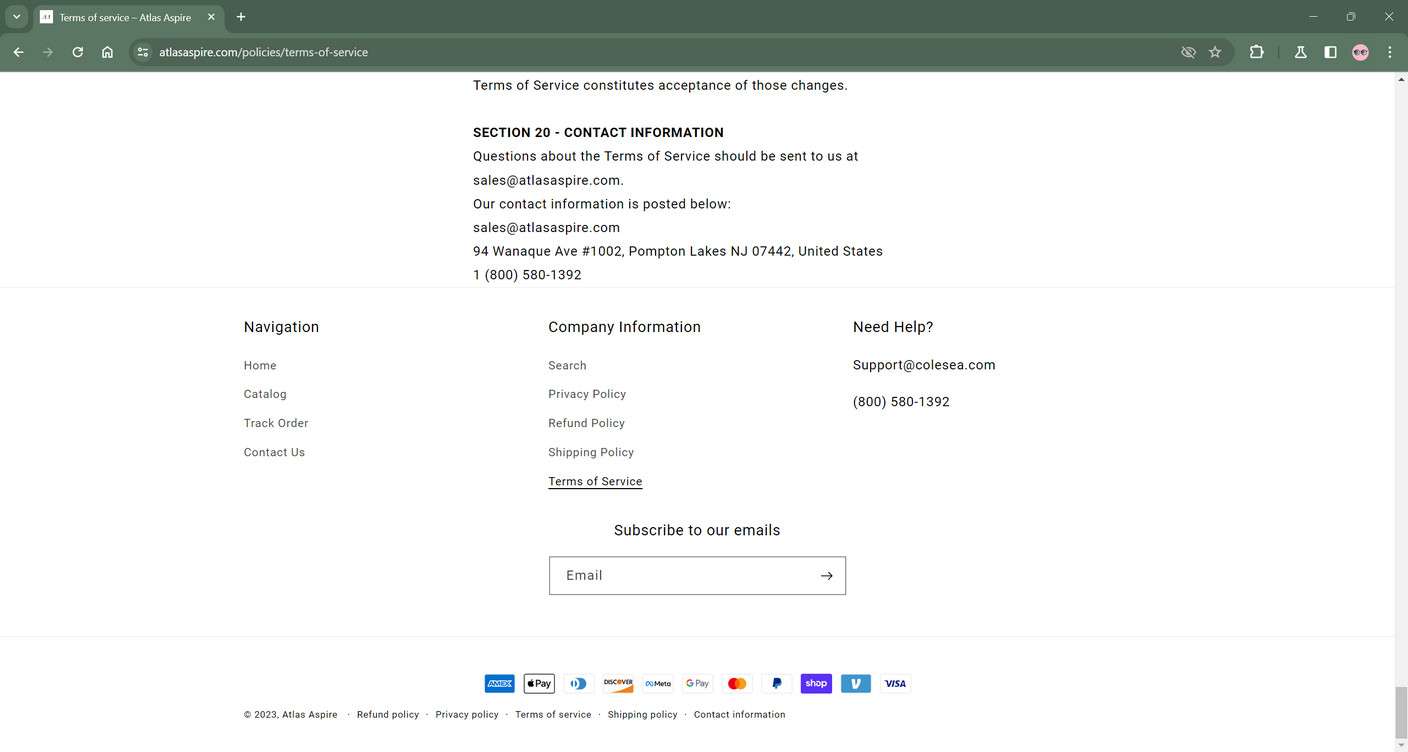Select the Visa payment icon
1408x752 pixels.
894,683
